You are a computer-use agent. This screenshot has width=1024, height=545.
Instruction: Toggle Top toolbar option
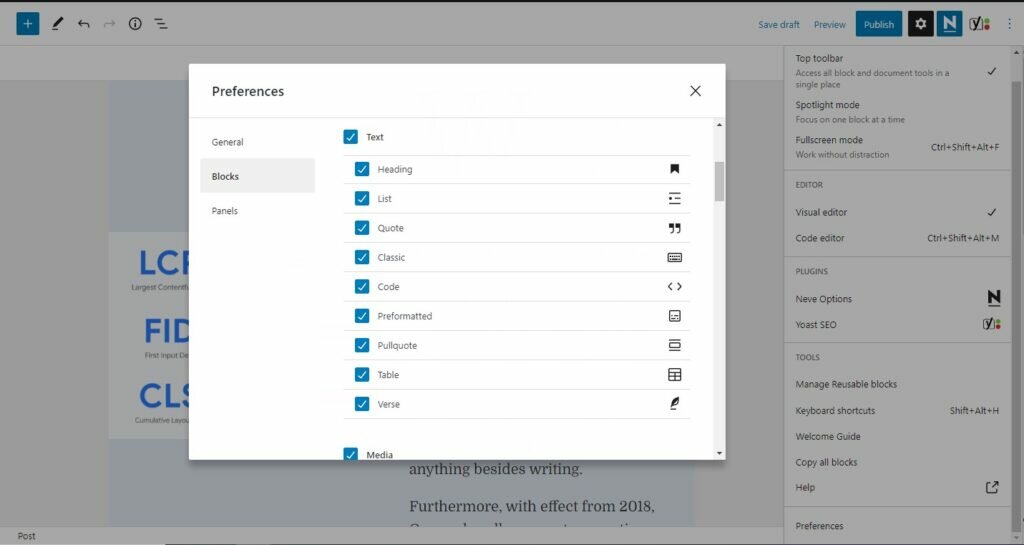(897, 70)
